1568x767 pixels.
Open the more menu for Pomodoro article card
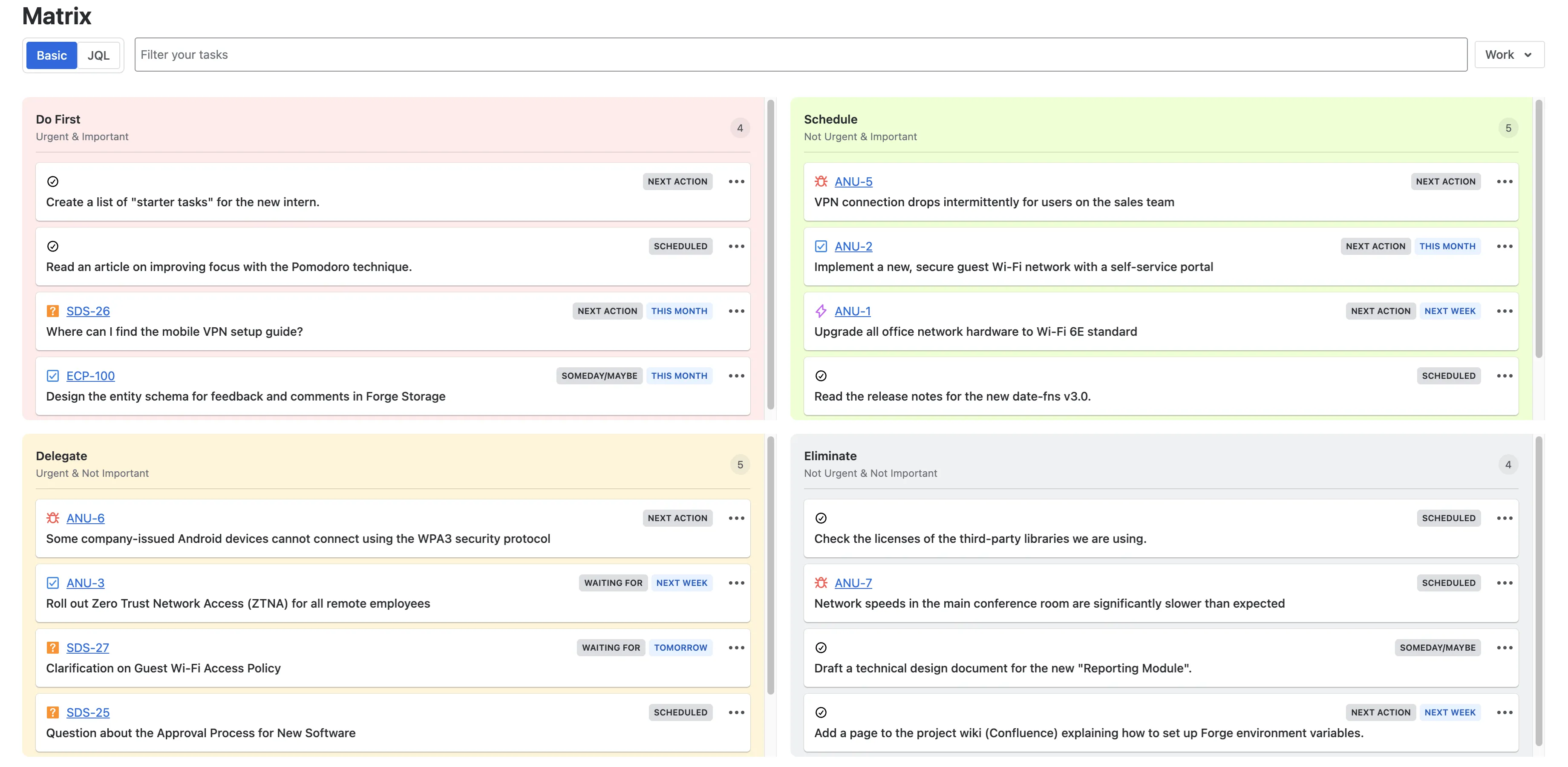[737, 246]
